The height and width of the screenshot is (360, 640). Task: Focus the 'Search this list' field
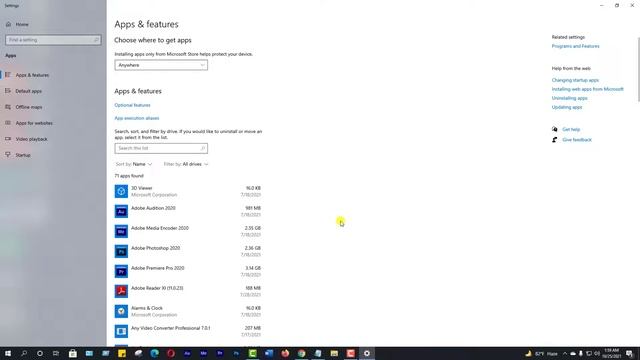(161, 148)
